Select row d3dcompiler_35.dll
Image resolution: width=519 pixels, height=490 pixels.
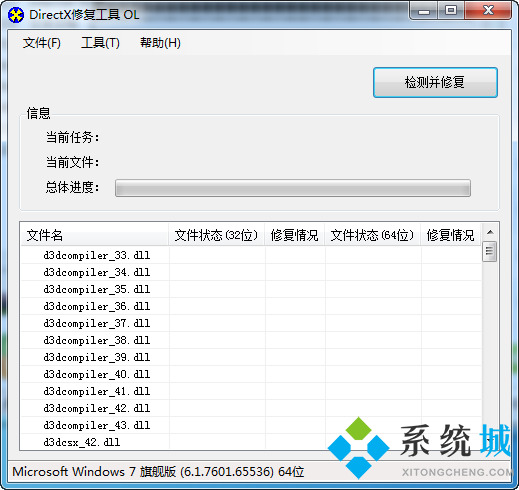251,289
